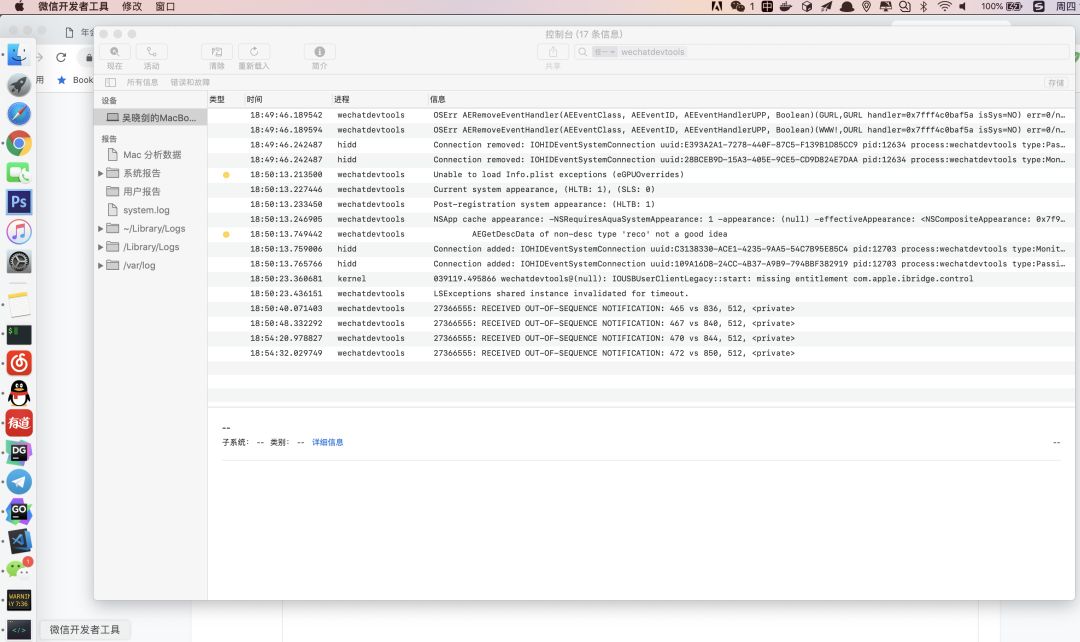Open Safari from the Dock
The width and height of the screenshot is (1080, 642).
point(19,114)
